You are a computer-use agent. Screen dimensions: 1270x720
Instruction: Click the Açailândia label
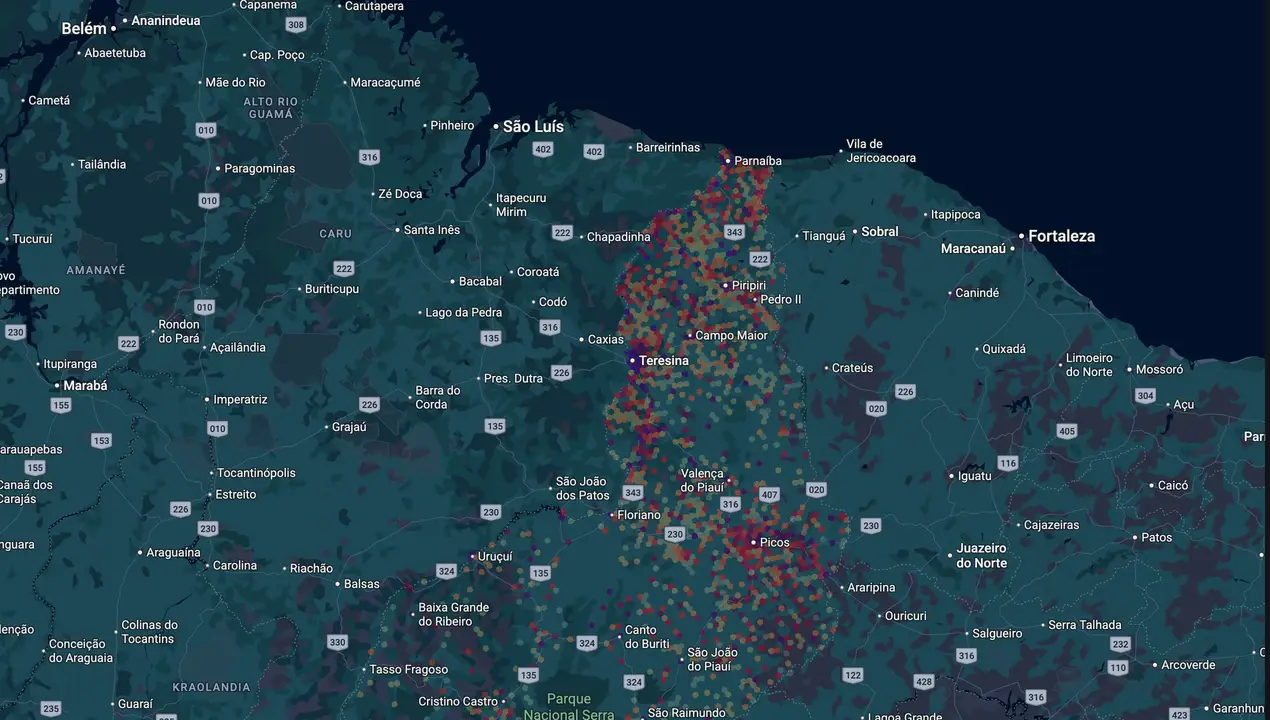[238, 348]
